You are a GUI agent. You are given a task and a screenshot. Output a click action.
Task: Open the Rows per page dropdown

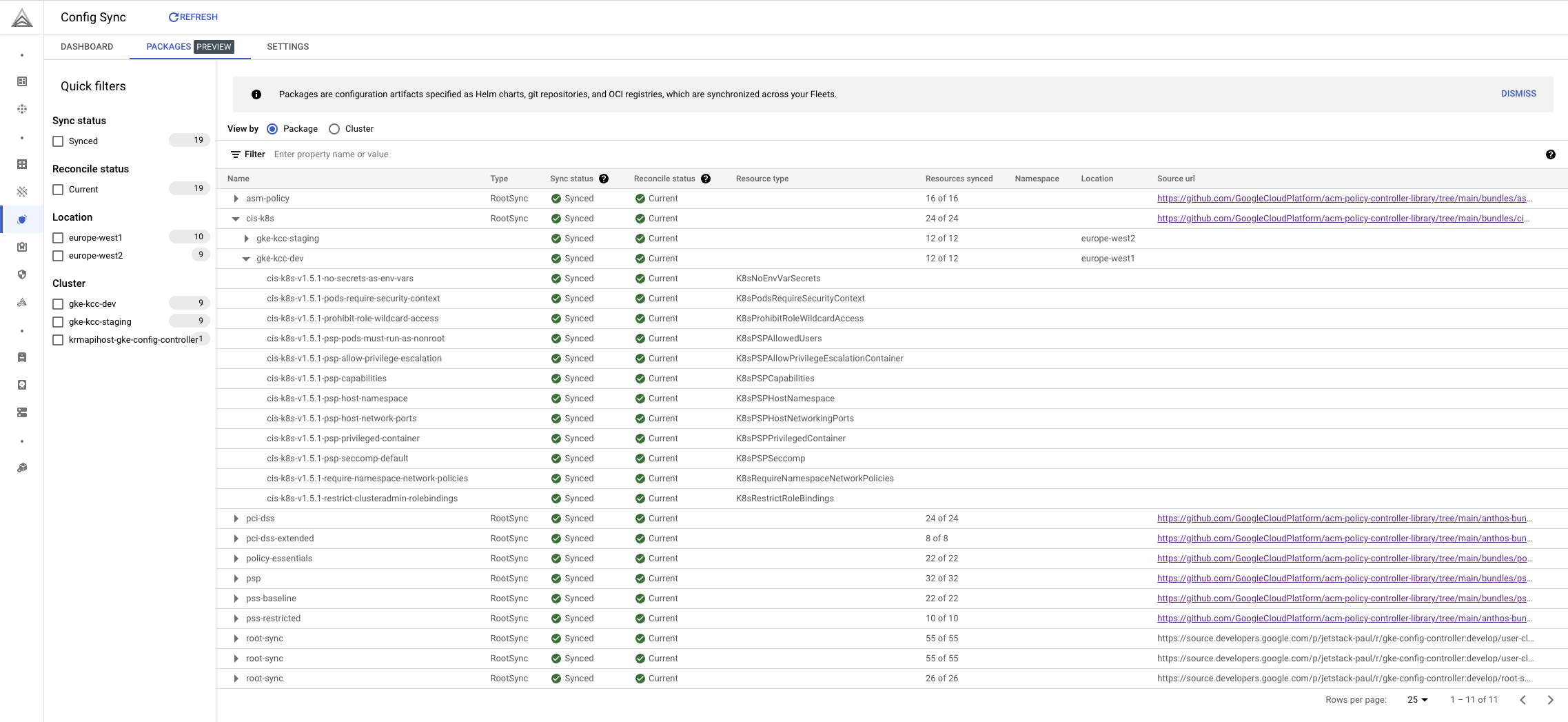tap(1416, 700)
